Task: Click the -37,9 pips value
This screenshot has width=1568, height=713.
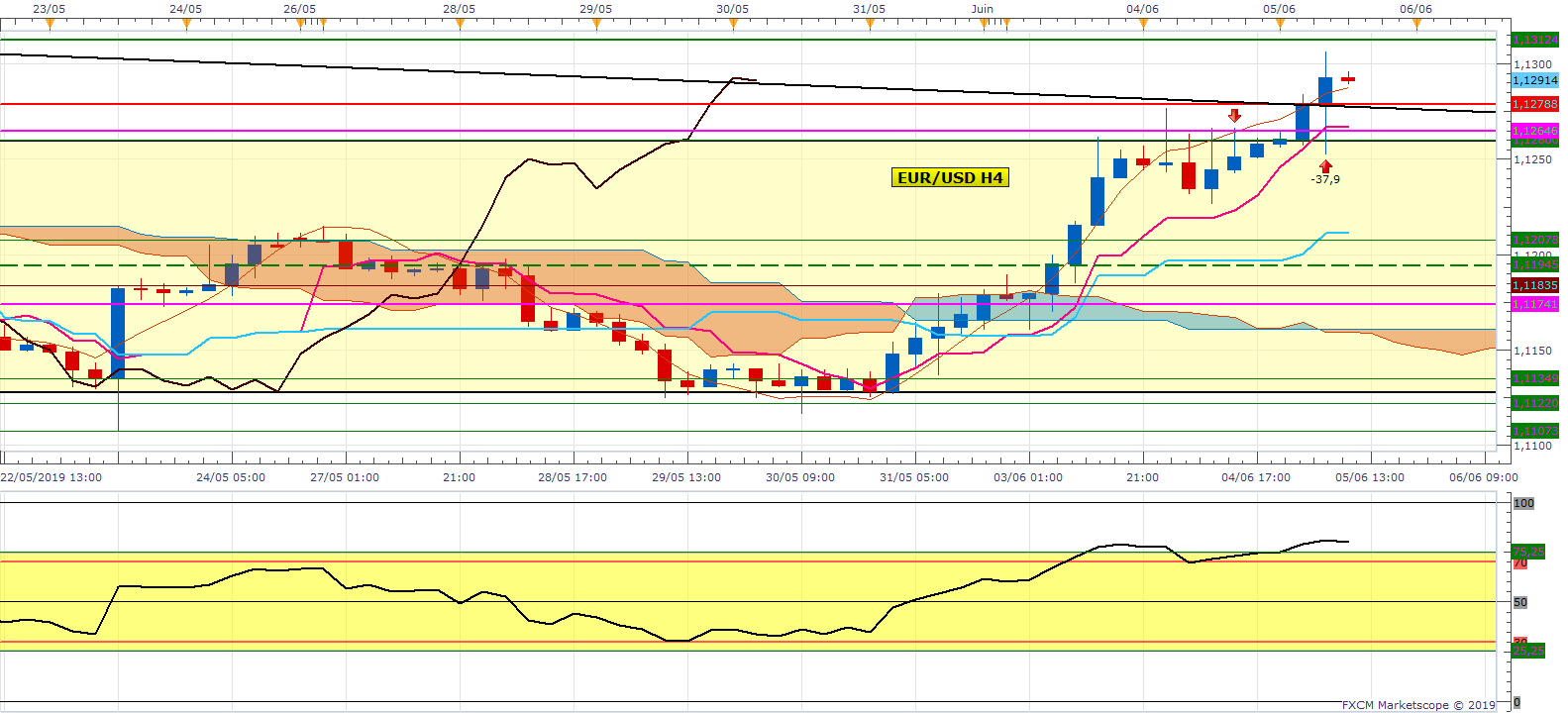Action: pos(1325,179)
